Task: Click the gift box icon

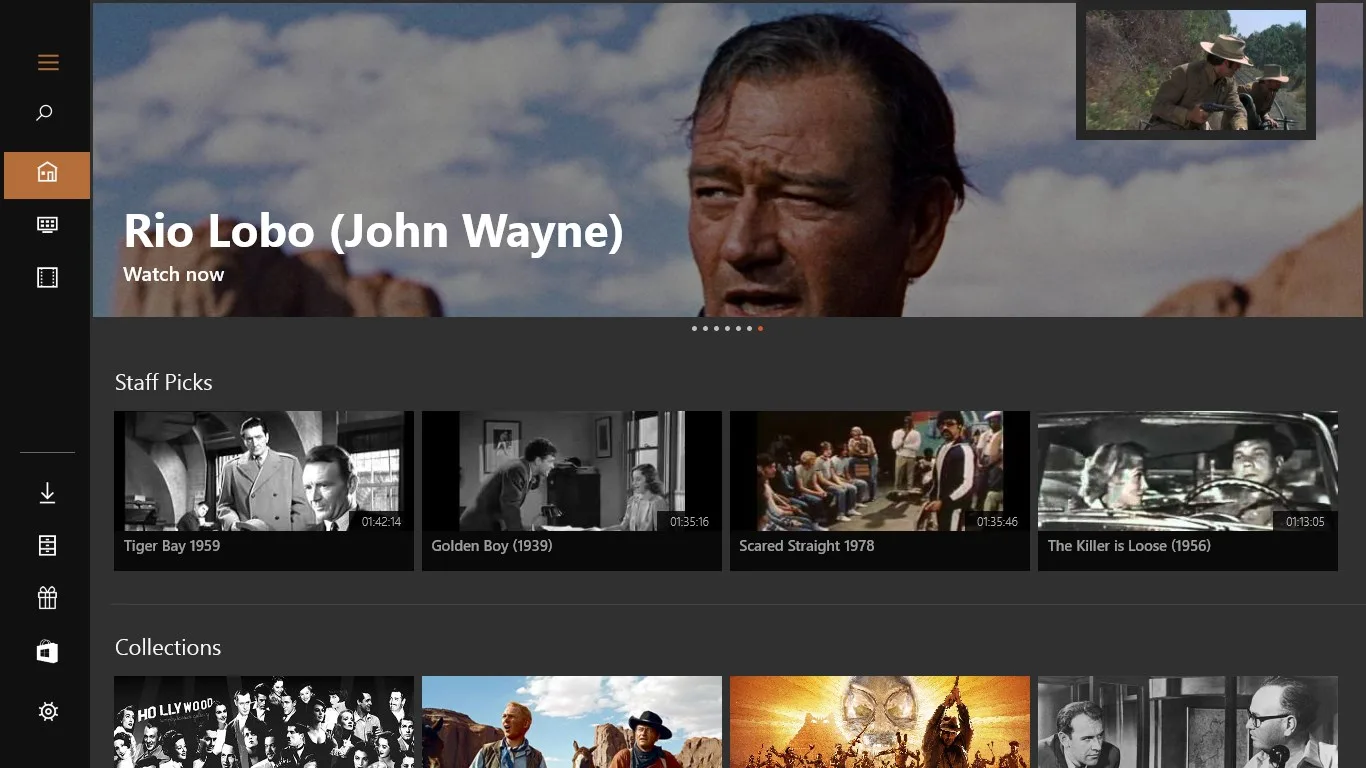Action: 47,597
